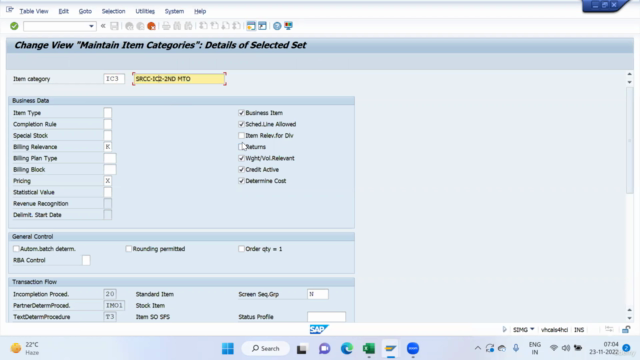Click the blue Help question-mark icon
The height and width of the screenshot is (360, 640).
(x=277, y=26)
